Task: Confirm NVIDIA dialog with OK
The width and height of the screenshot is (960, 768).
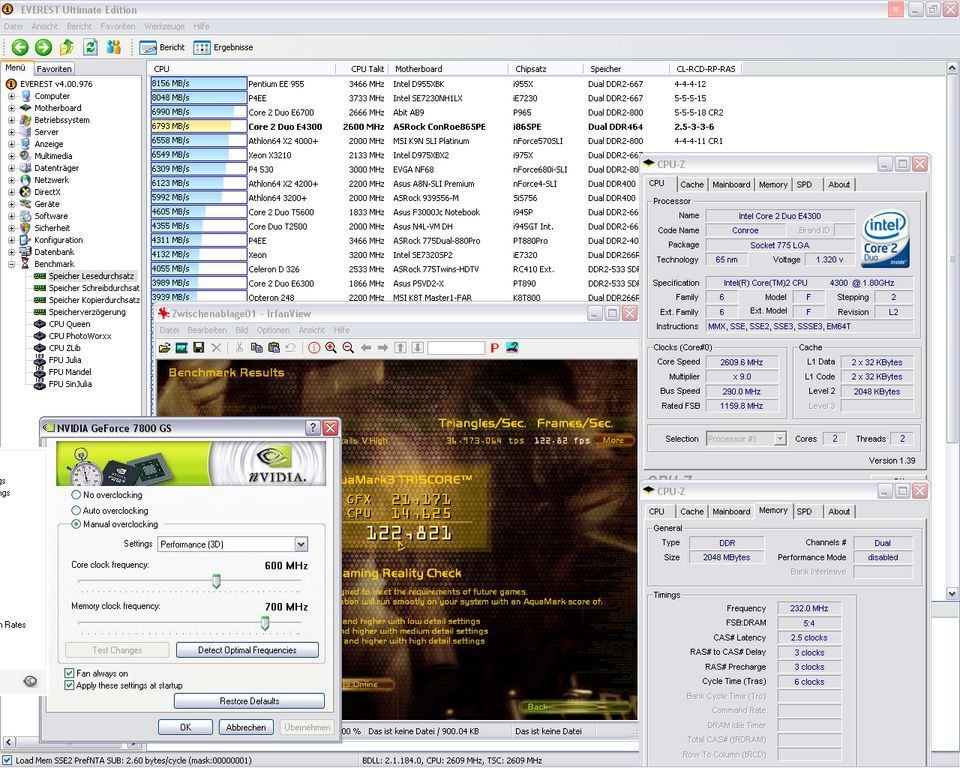Action: pyautogui.click(x=186, y=727)
